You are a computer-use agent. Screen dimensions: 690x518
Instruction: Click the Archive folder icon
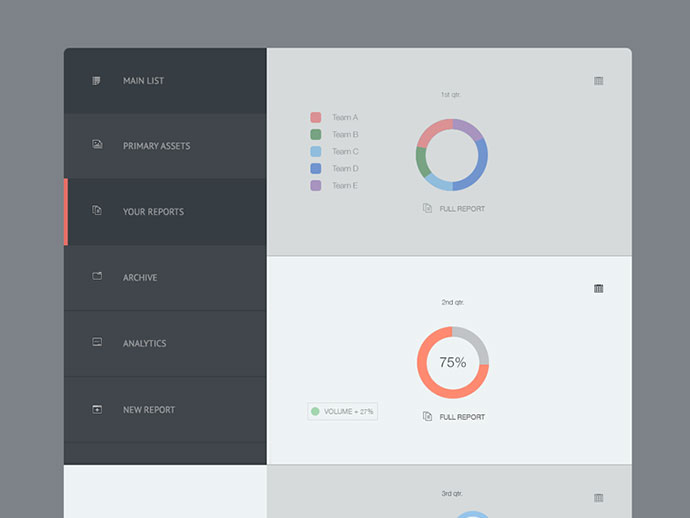[97, 276]
